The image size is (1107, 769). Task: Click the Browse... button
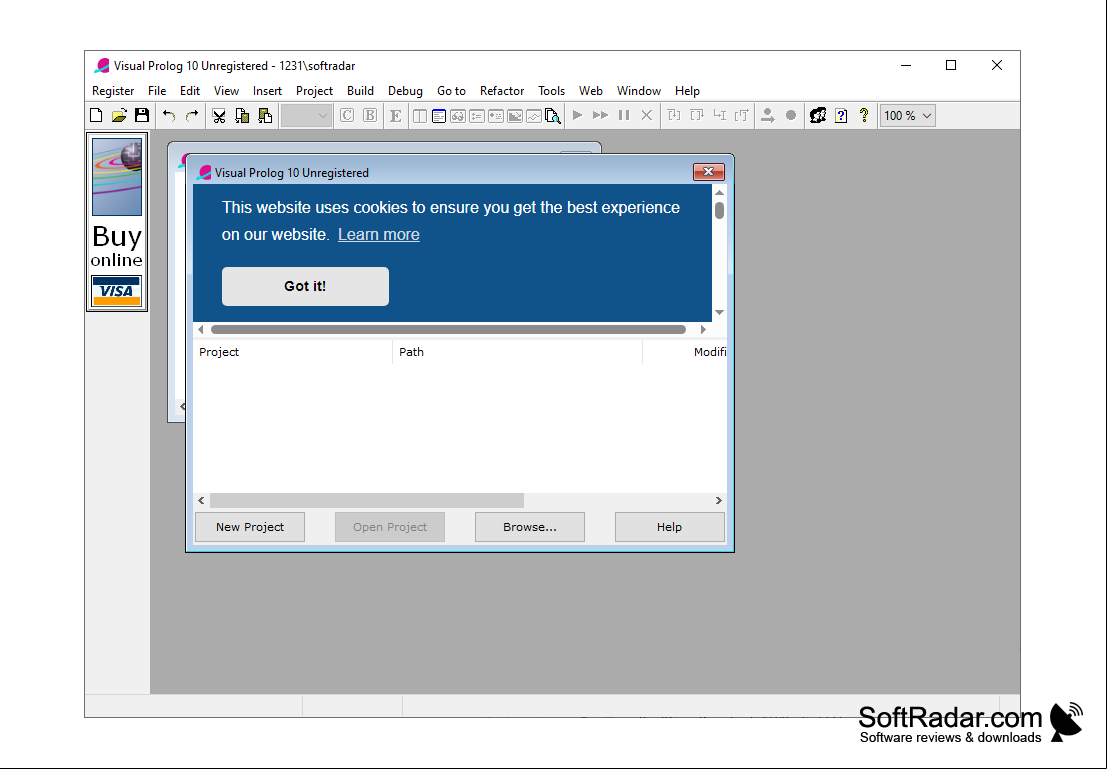pyautogui.click(x=529, y=527)
